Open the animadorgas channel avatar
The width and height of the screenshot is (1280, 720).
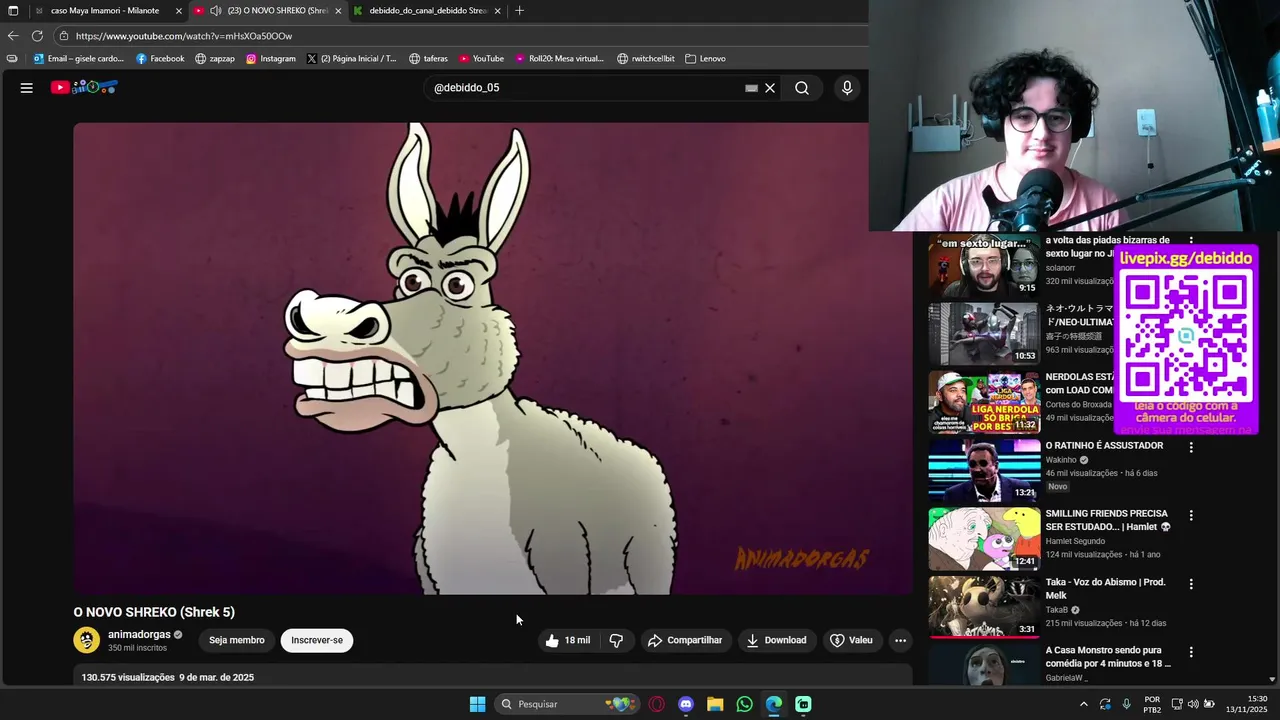pos(87,640)
